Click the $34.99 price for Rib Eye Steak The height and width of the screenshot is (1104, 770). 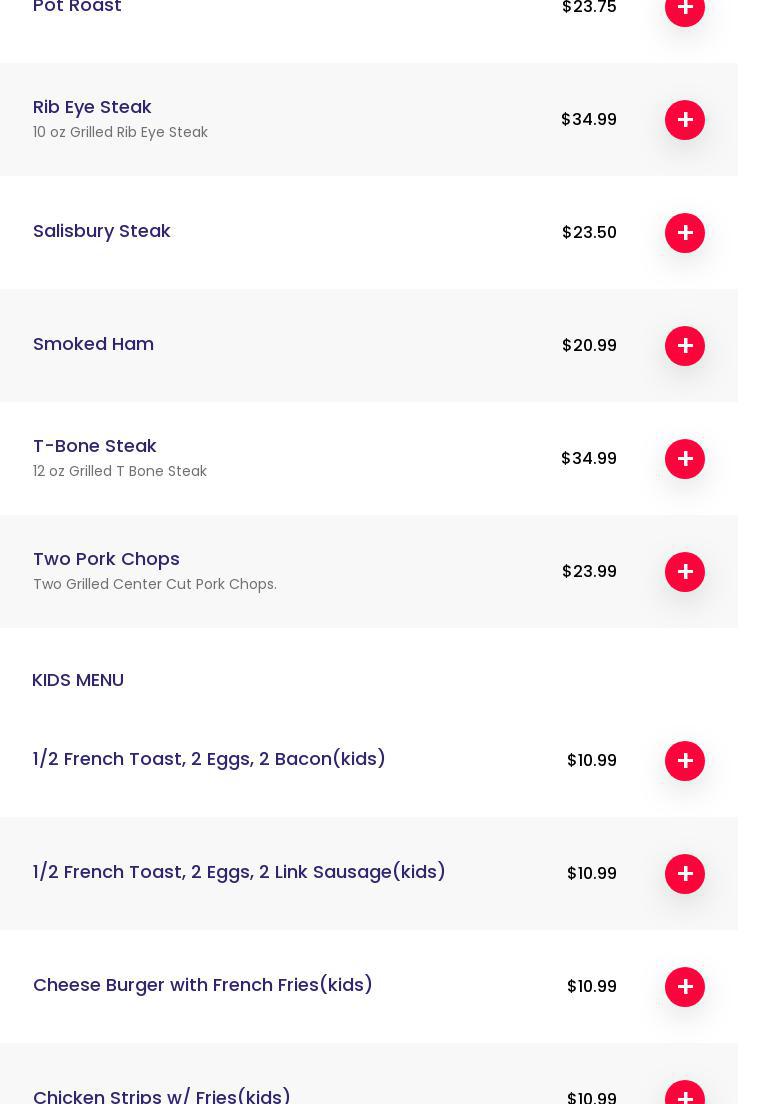(x=589, y=120)
